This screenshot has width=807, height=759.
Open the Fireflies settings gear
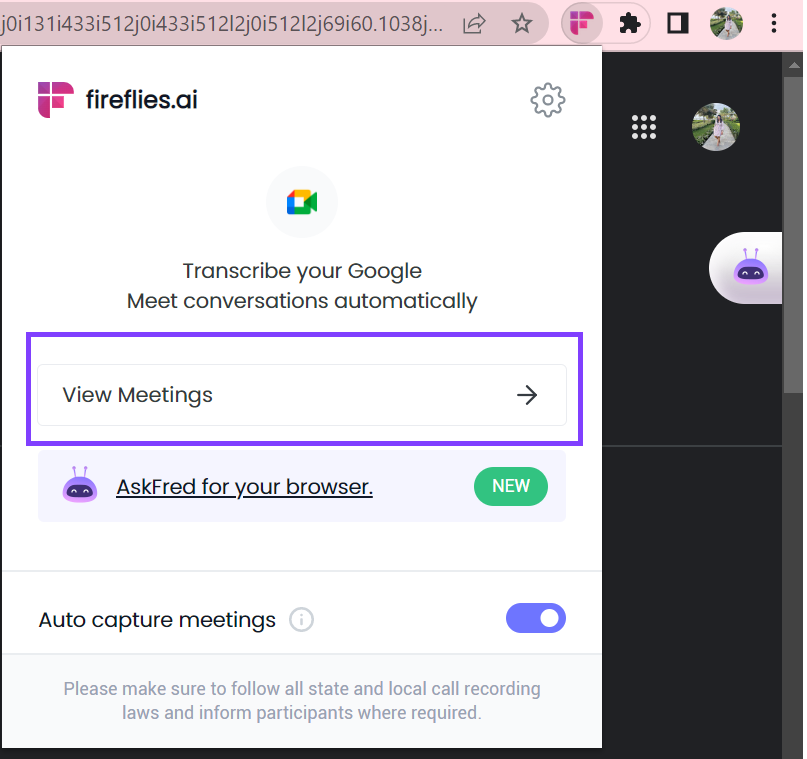547,100
